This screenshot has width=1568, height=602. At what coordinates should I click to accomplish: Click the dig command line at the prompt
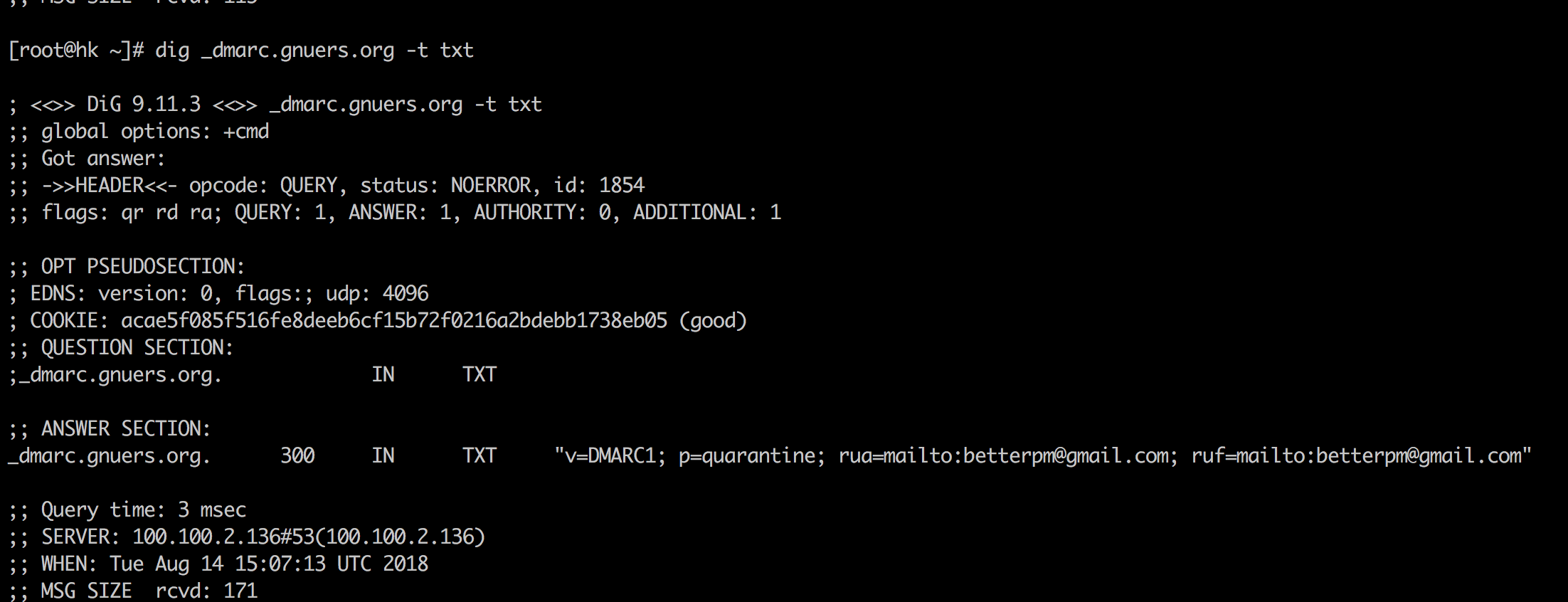click(314, 51)
